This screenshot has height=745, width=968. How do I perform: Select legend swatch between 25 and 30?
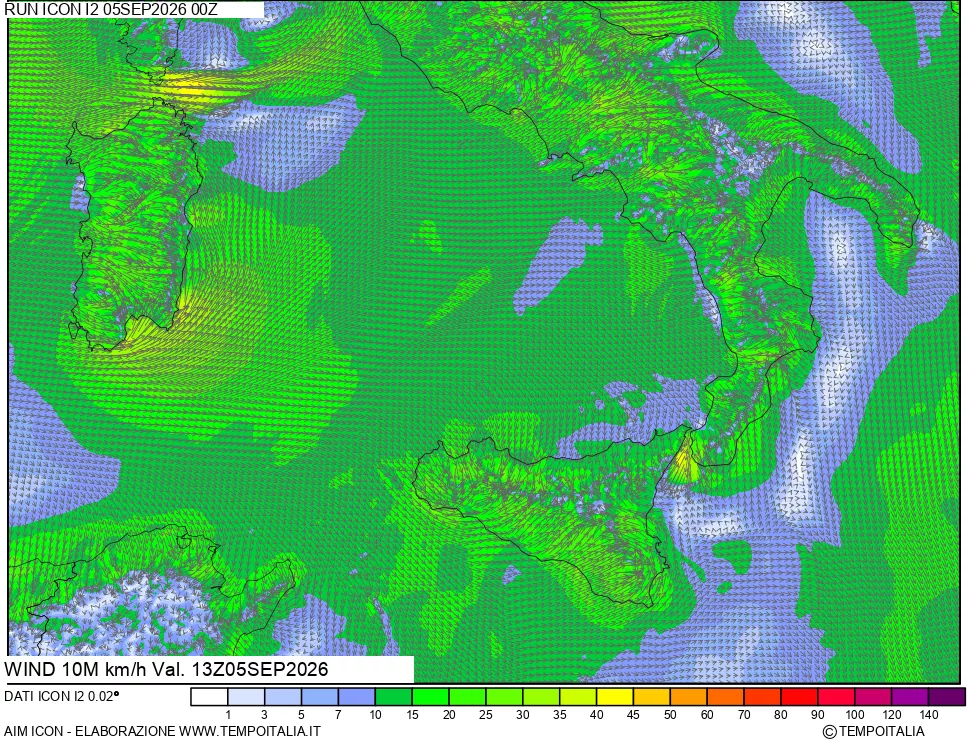pos(504,697)
